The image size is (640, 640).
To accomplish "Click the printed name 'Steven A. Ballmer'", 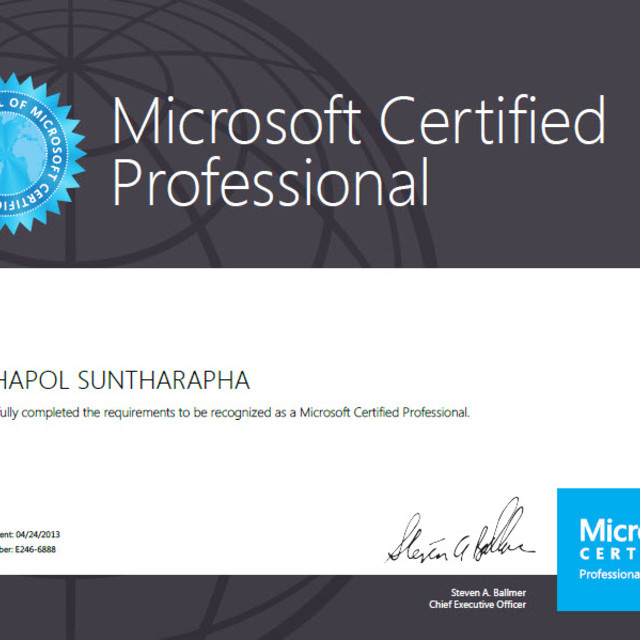I will (488, 593).
